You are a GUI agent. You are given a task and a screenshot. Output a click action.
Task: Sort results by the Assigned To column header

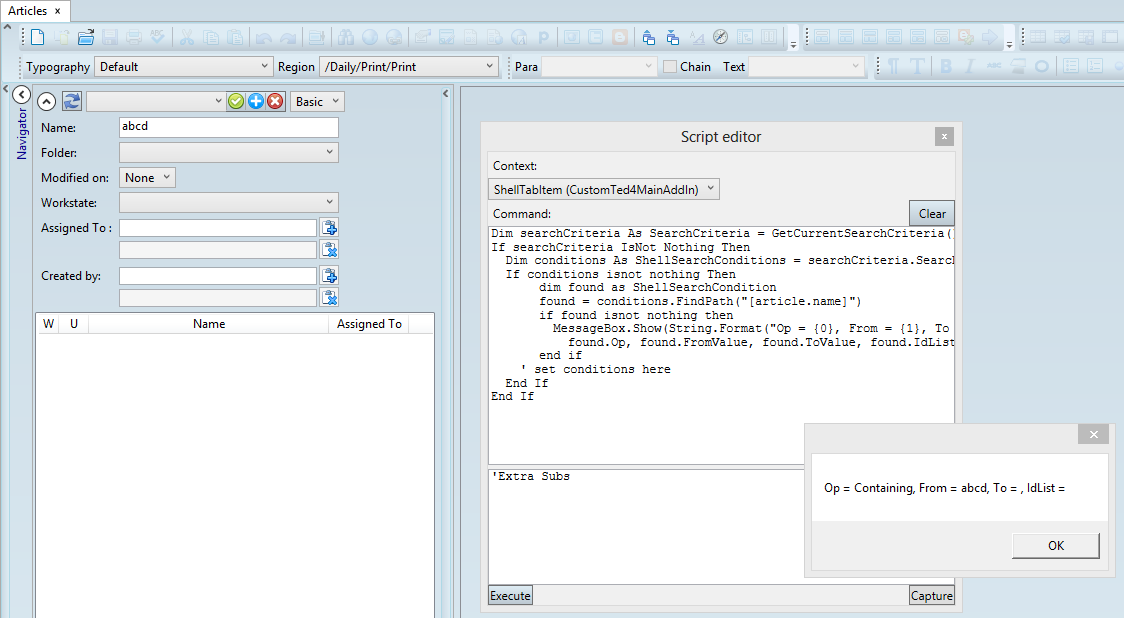369,324
